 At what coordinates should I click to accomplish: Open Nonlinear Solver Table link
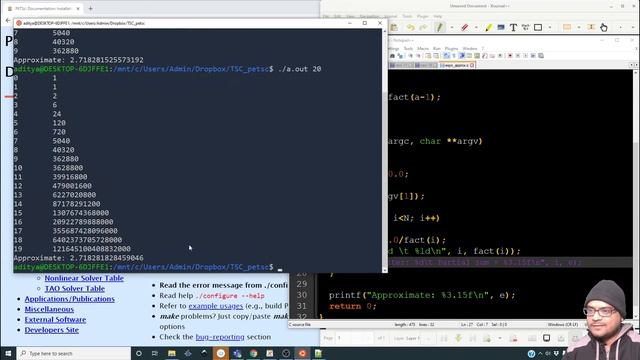pos(84,278)
